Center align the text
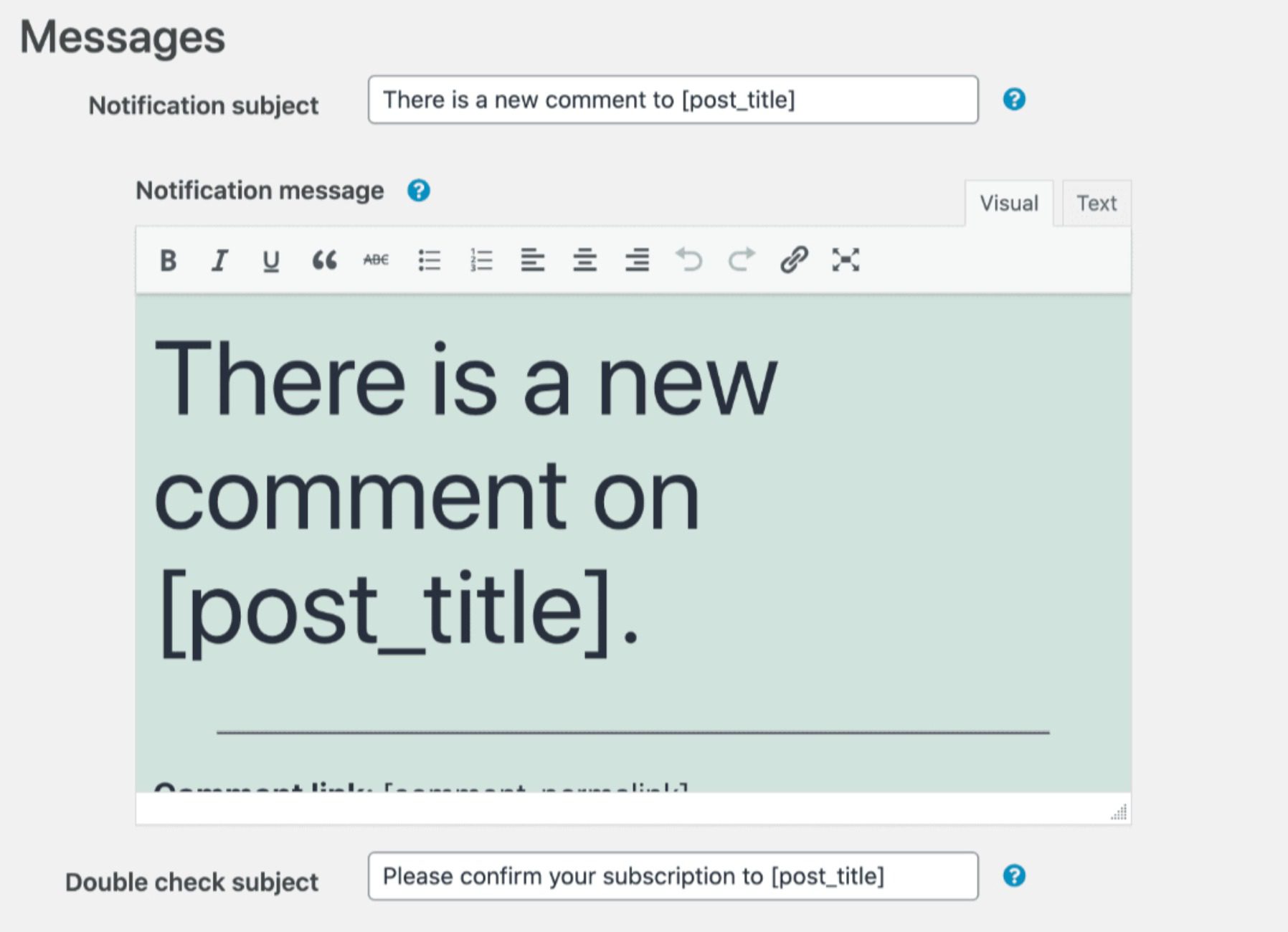1288x932 pixels. coord(587,260)
